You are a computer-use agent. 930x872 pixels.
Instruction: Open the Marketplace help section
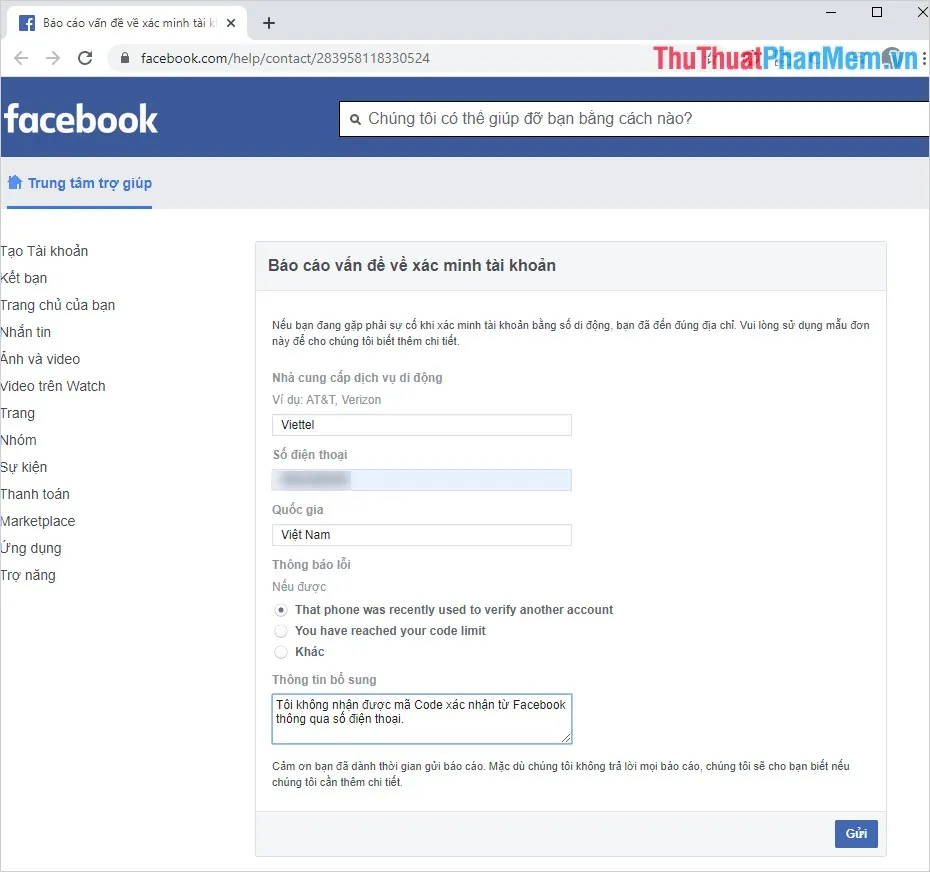click(x=38, y=521)
